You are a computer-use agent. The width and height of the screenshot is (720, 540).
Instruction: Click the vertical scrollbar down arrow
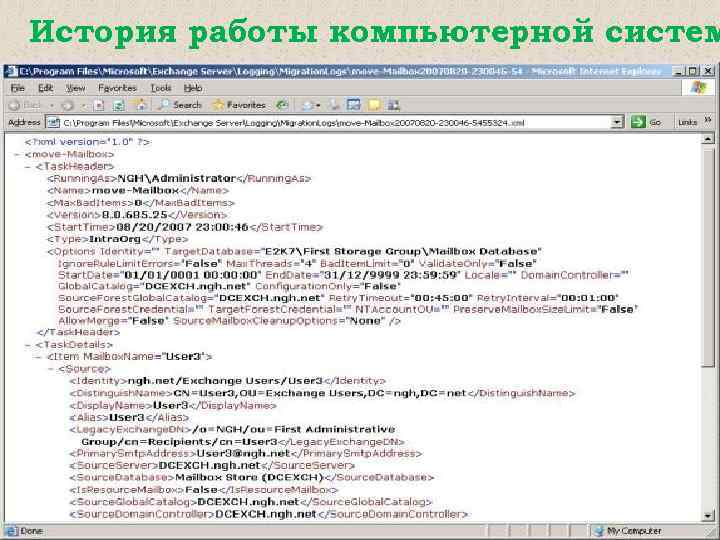708,516
